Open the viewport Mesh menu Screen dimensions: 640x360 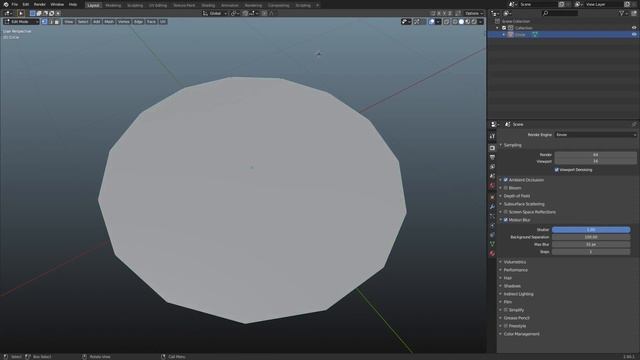(109, 22)
